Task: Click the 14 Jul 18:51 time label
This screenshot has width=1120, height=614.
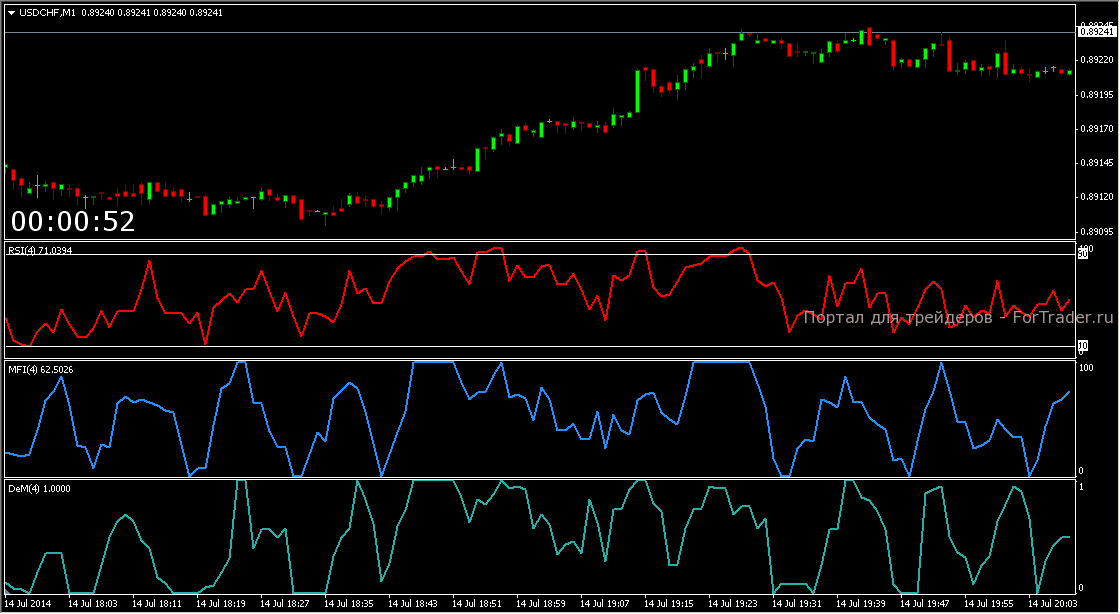Action: coord(478,603)
